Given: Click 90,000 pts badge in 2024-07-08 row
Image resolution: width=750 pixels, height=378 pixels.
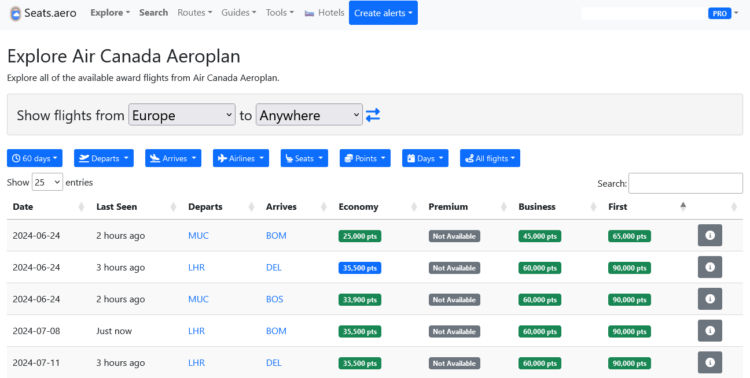Looking at the screenshot, I should 629,332.
